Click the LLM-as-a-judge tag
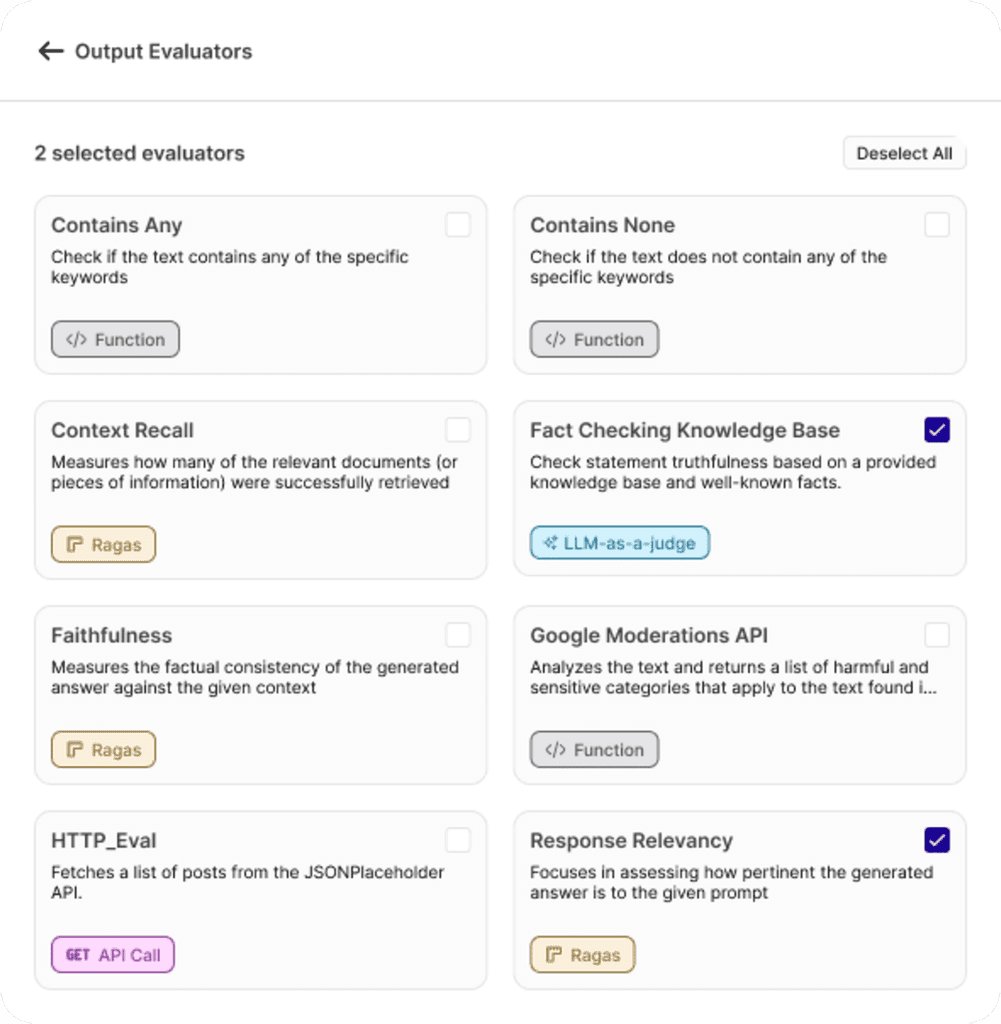This screenshot has height=1024, width=1001. point(620,543)
